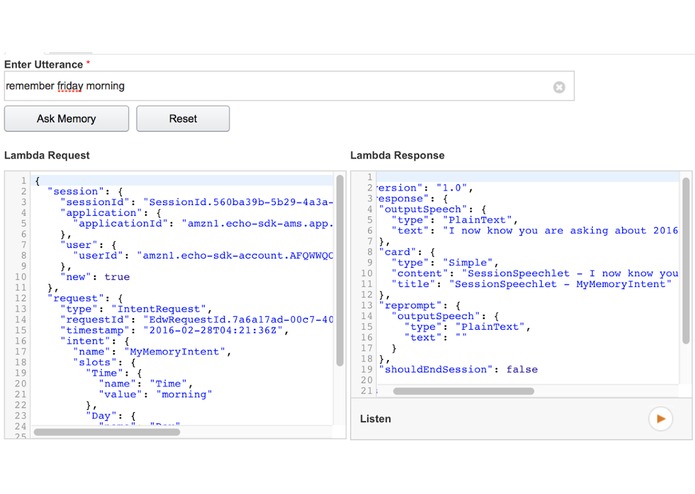Click the "session" line in the request
The image size is (695, 494).
click(85, 191)
